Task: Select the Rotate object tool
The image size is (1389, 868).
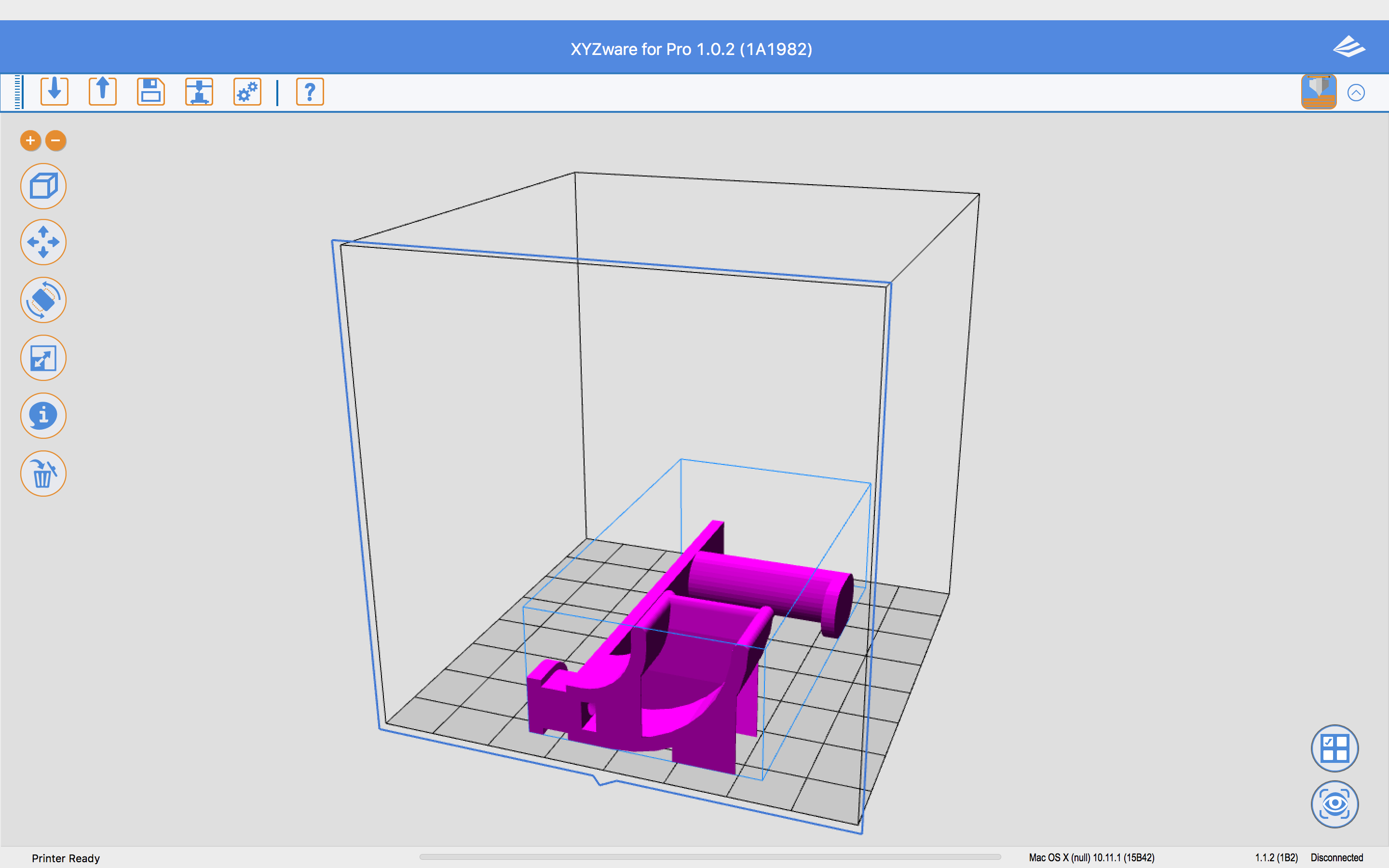Action: pos(43,299)
